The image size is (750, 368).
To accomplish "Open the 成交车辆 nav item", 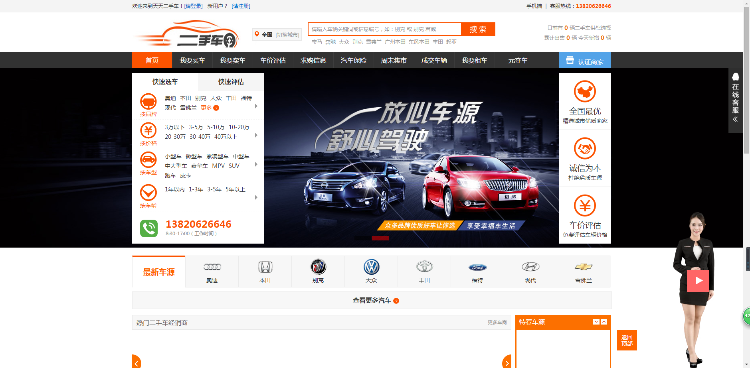I will click(434, 61).
